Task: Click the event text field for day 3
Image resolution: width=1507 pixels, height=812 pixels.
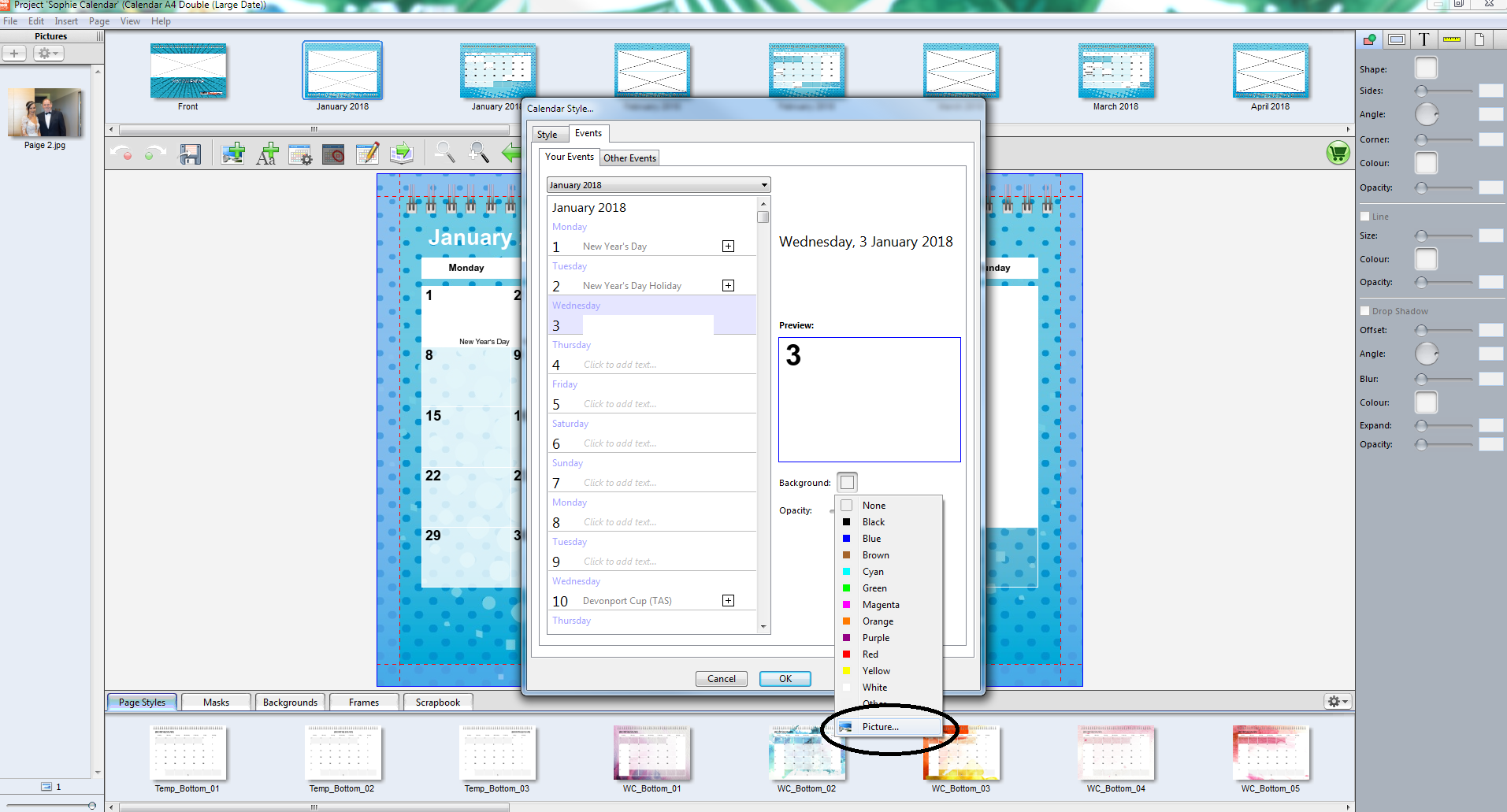Action: tap(648, 325)
